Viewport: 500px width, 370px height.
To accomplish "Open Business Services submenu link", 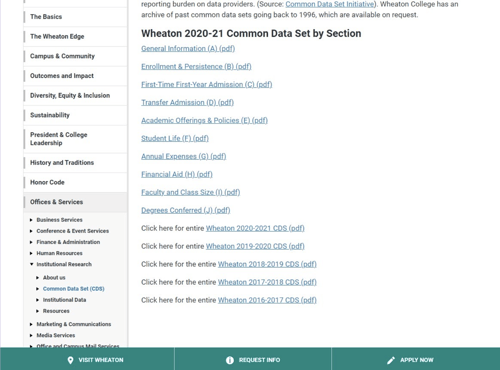I will pos(59,220).
